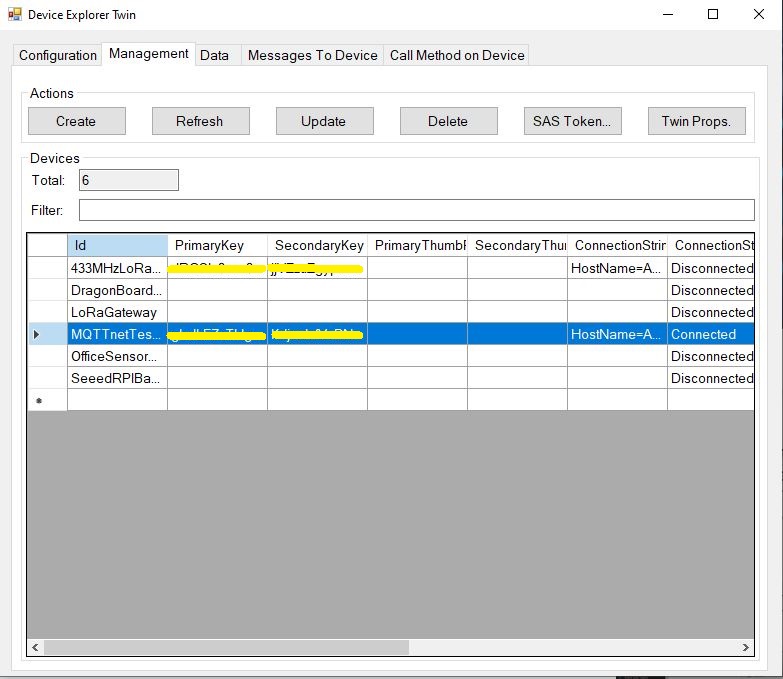The height and width of the screenshot is (679, 783).
Task: Open the Data tab
Action: pyautogui.click(x=214, y=55)
